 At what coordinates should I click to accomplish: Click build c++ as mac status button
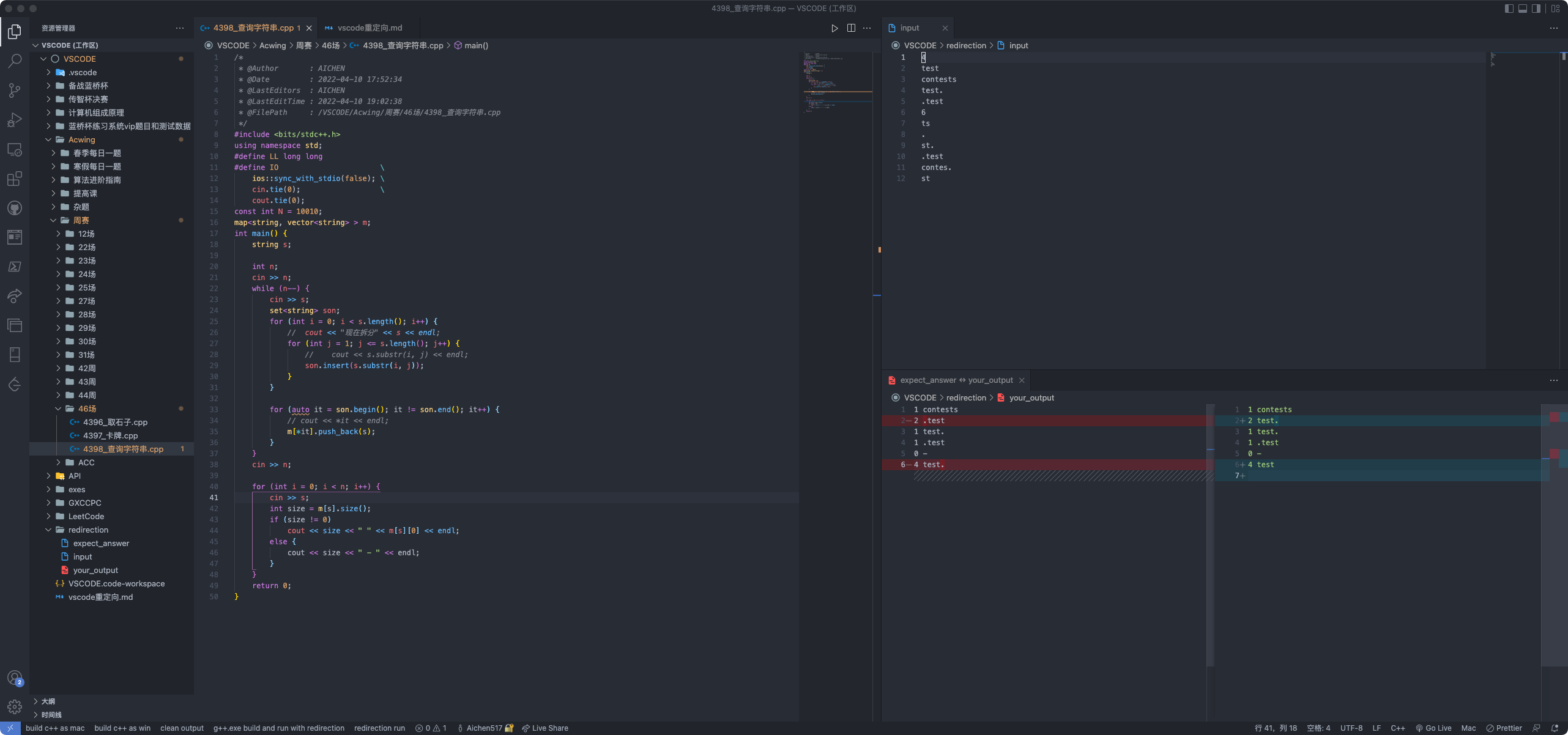point(55,728)
